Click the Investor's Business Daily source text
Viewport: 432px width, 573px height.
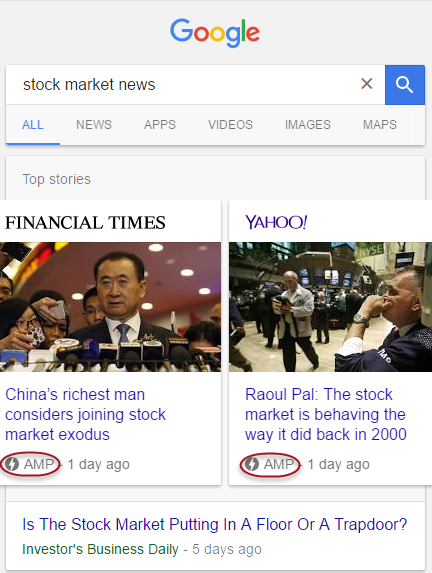click(100, 549)
